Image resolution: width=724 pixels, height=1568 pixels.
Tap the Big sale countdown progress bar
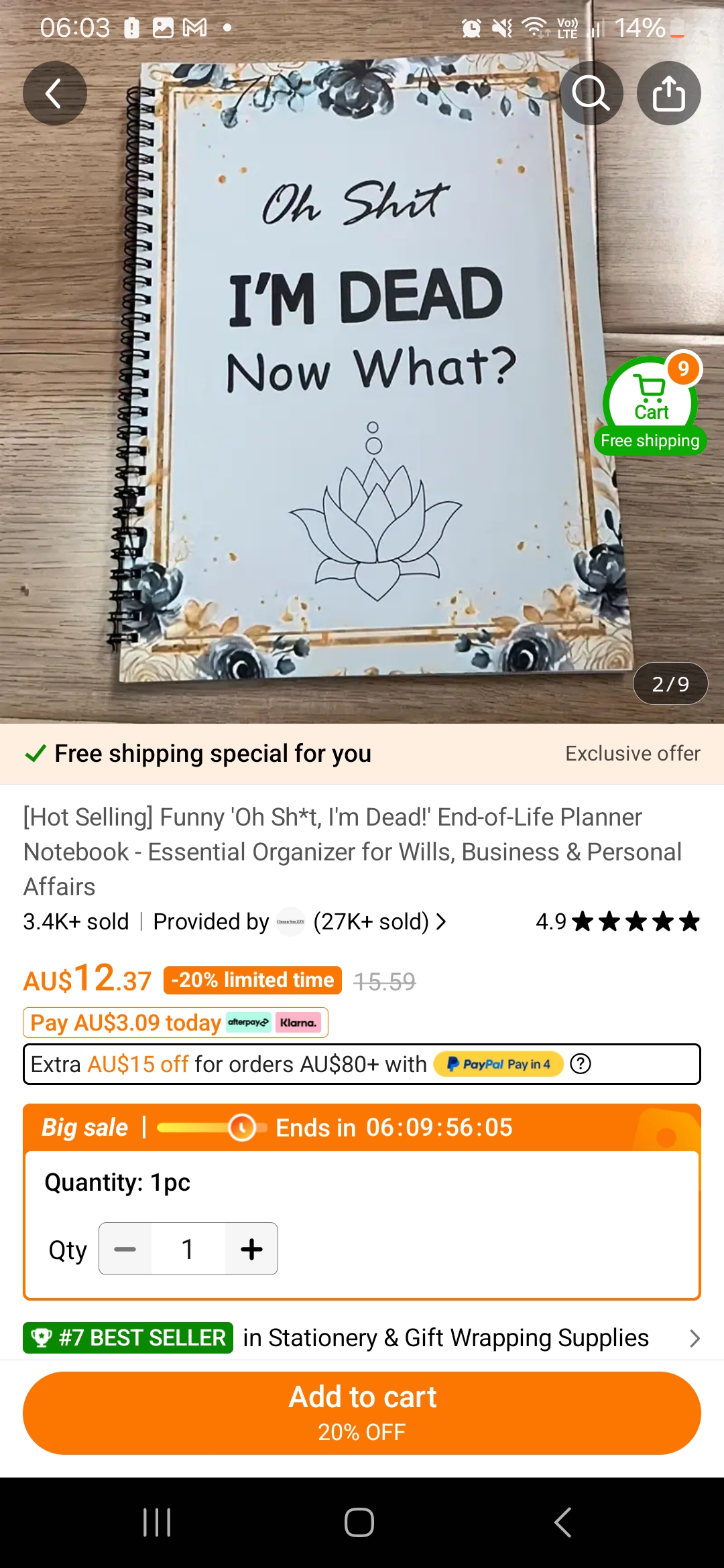211,1128
